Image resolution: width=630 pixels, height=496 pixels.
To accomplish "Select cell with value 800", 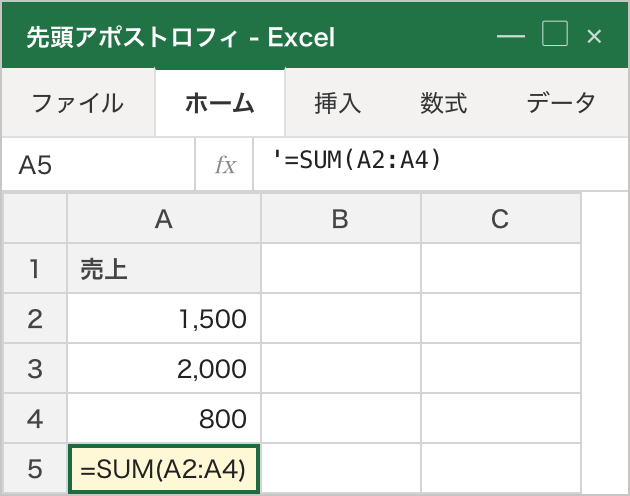I will click(x=164, y=418).
